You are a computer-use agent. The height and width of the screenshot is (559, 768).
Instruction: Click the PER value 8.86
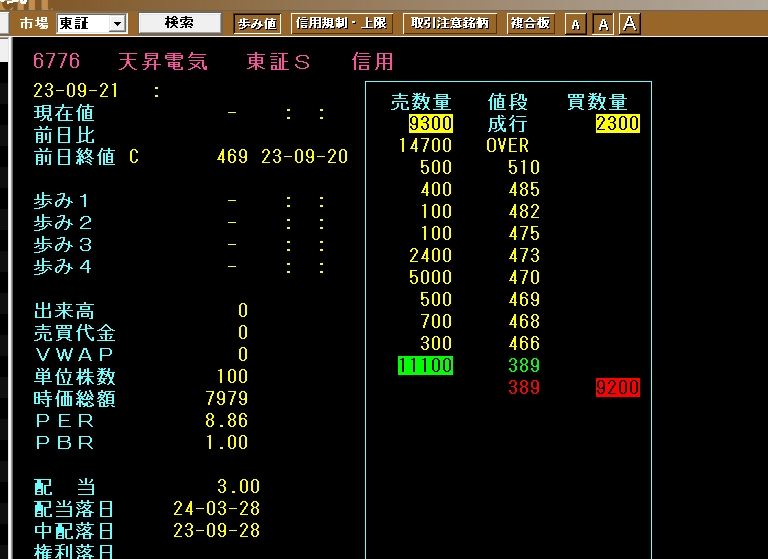coord(227,420)
